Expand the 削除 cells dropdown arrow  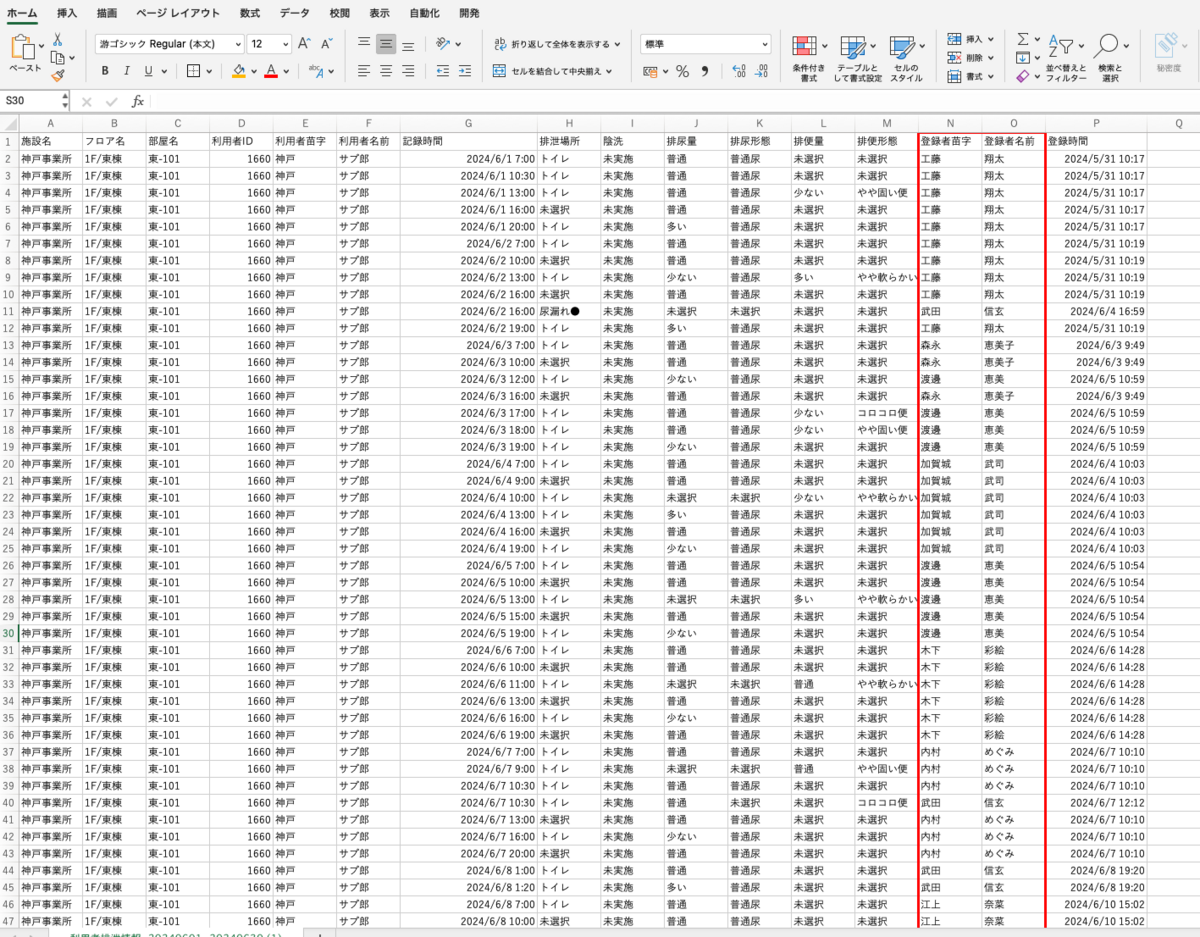pyautogui.click(x=991, y=58)
